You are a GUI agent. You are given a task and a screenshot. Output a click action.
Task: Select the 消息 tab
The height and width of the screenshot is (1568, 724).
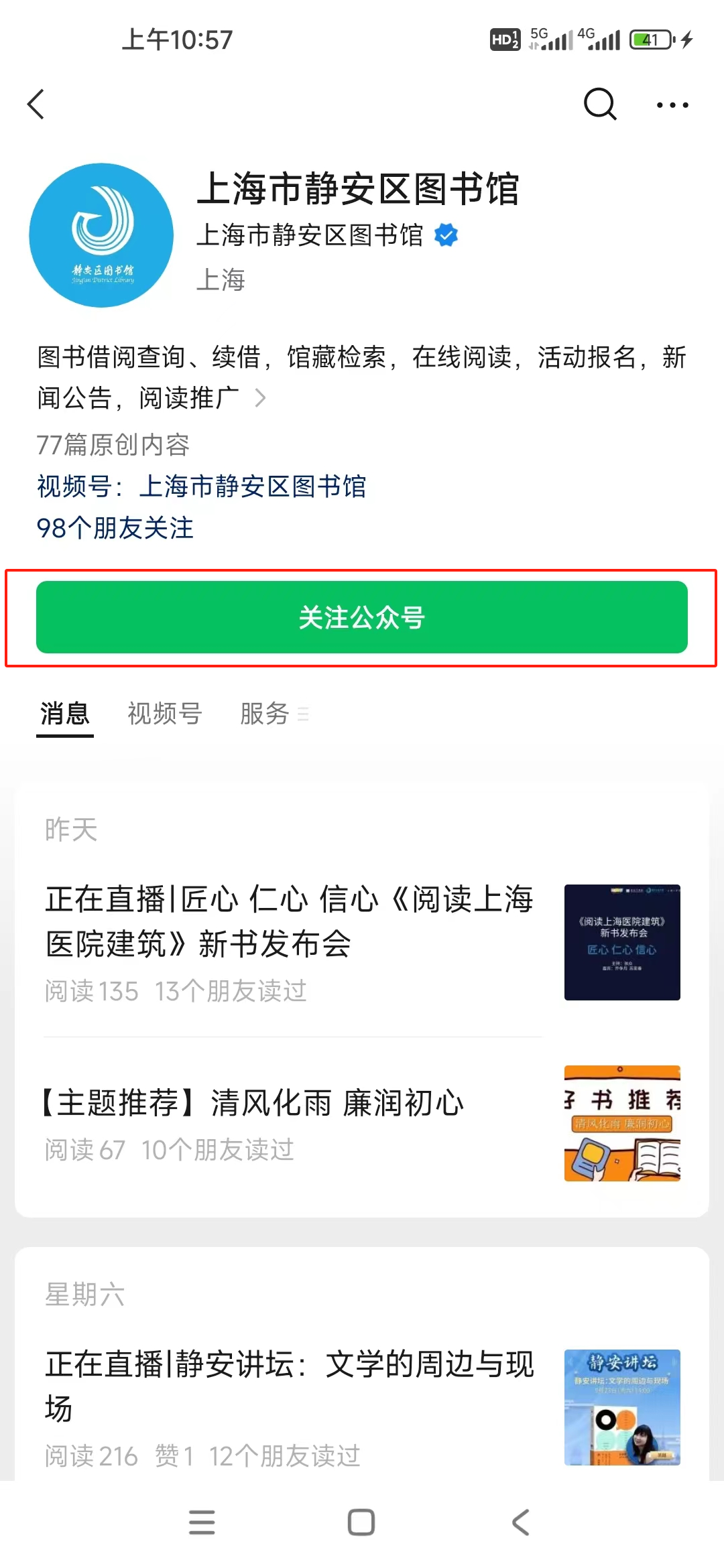[x=65, y=714]
